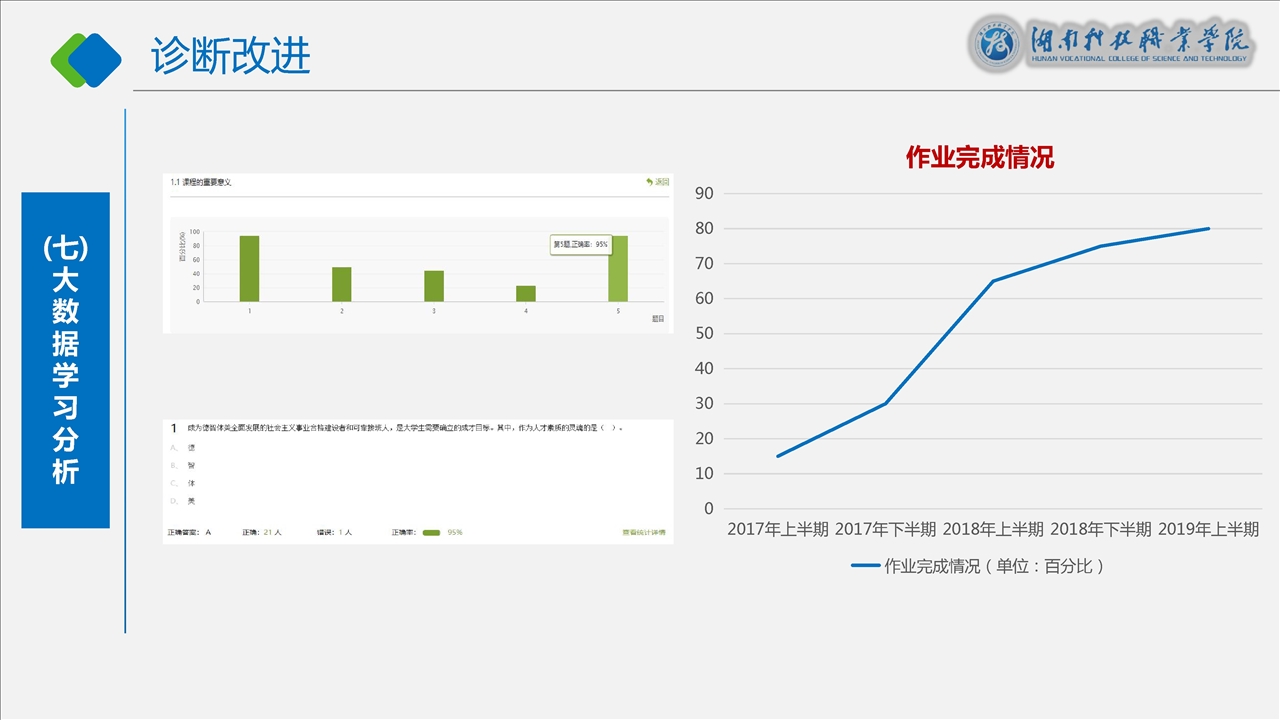
Task: Click the 诊断改进 slide title
Action: coord(231,57)
